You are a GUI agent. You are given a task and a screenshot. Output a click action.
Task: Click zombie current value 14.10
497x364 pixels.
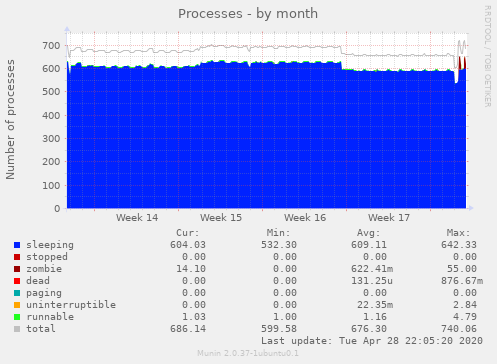click(191, 269)
